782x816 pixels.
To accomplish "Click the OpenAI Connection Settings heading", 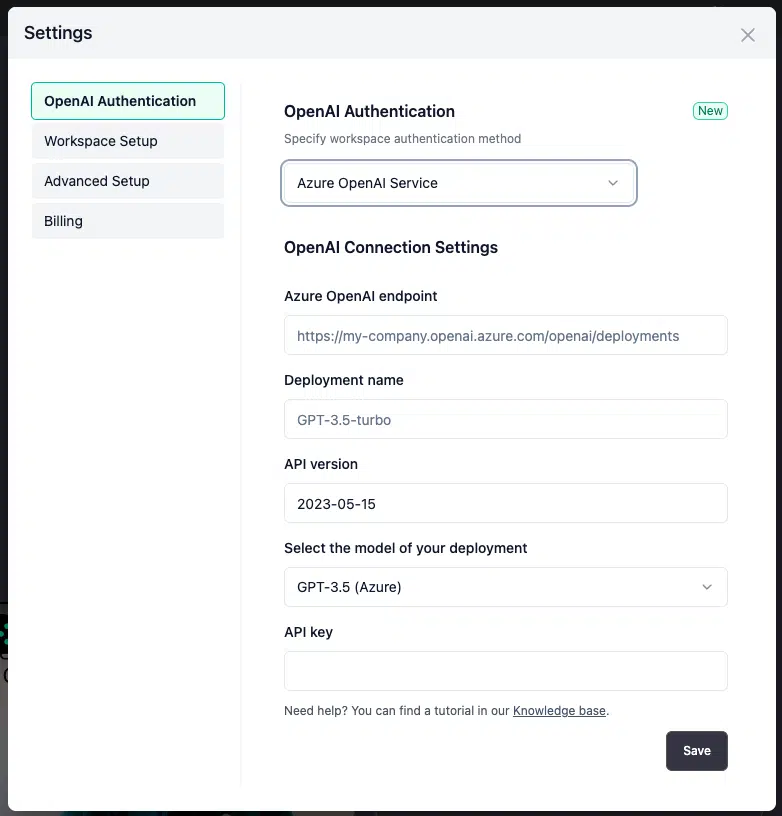I will point(391,247).
